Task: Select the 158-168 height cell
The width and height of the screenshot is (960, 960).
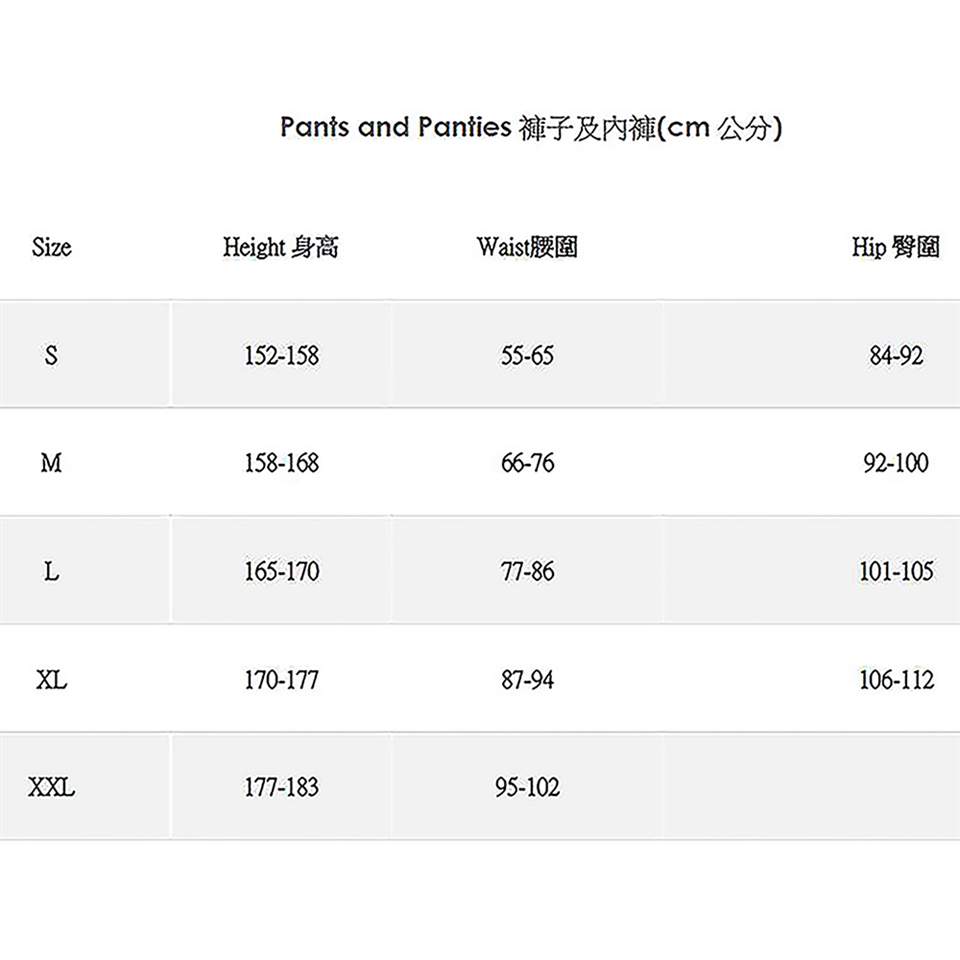Action: tap(281, 463)
